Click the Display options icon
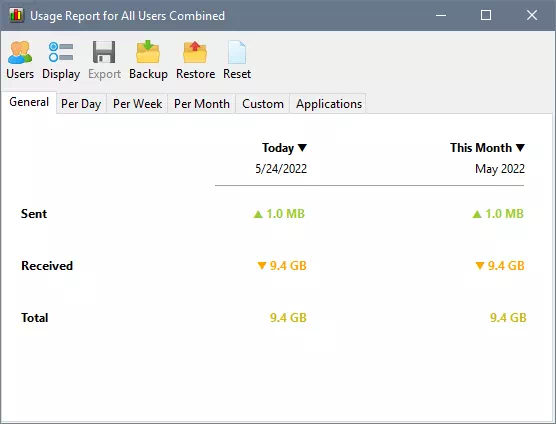The image size is (556, 424). 61,52
